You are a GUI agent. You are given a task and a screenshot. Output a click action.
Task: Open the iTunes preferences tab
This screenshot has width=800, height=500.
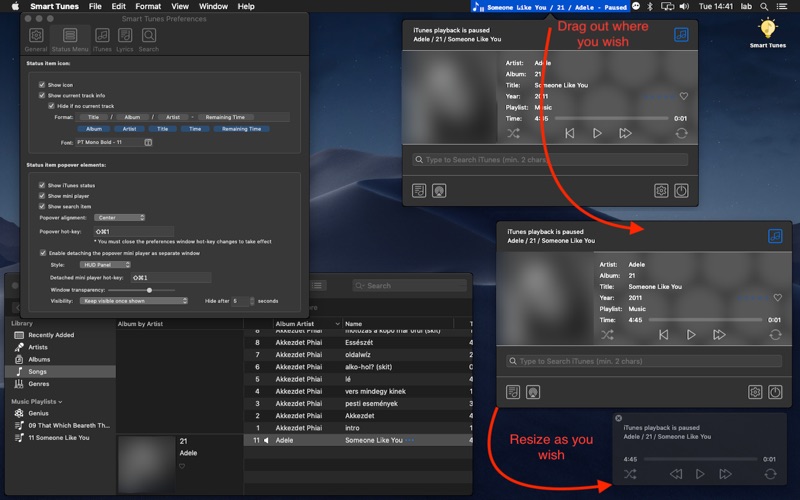[102, 40]
